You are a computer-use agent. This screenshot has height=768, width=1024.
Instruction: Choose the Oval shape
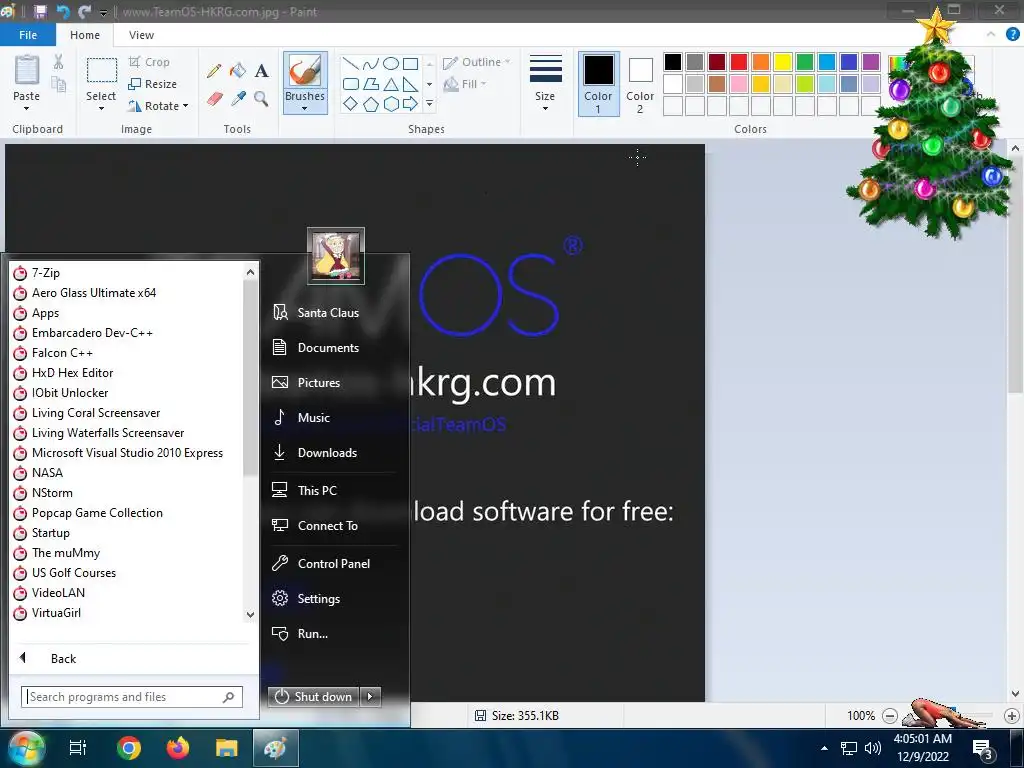click(391, 63)
